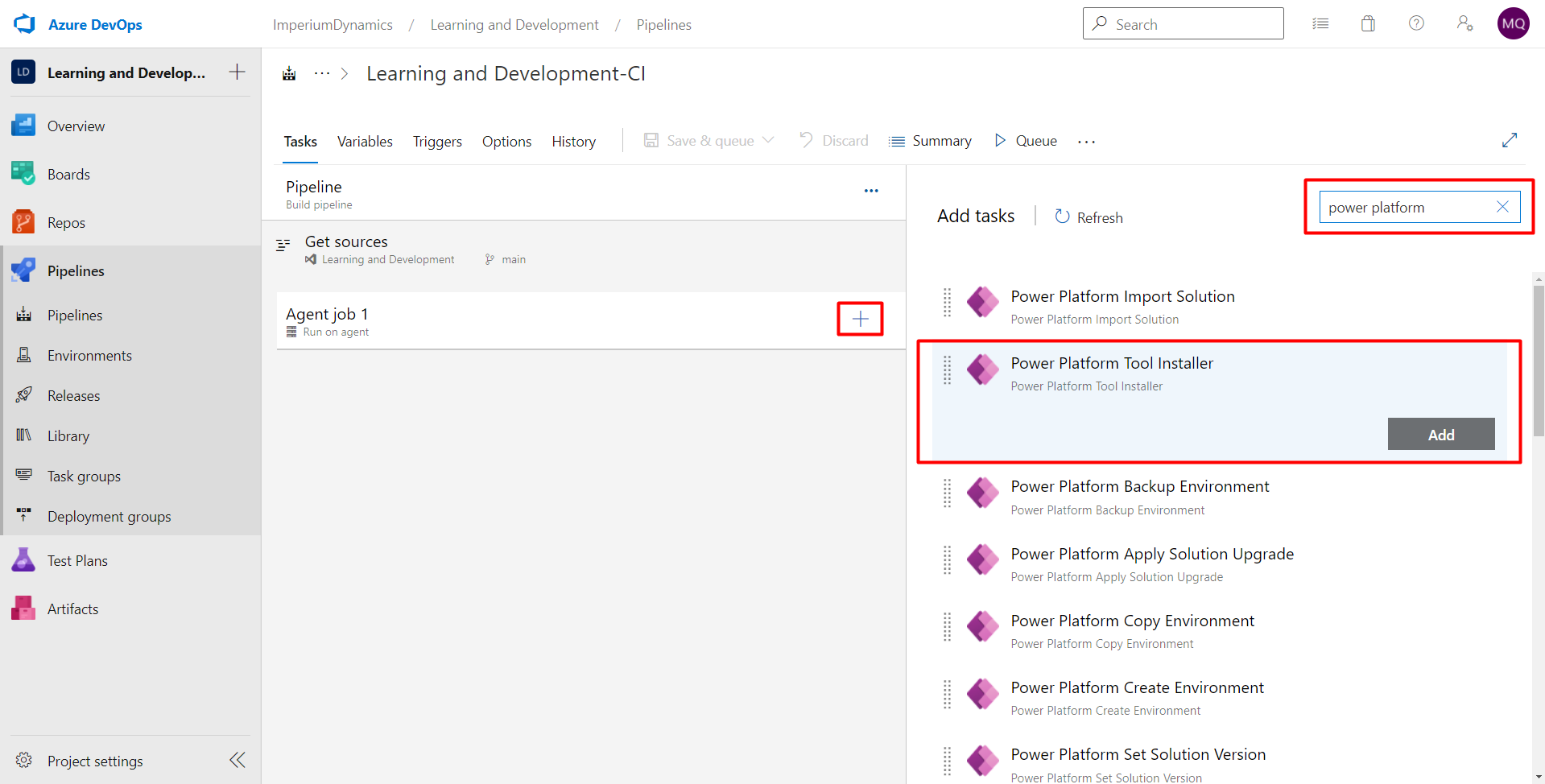
Task: Add the Power Platform Tool Installer task
Action: [x=1440, y=434]
